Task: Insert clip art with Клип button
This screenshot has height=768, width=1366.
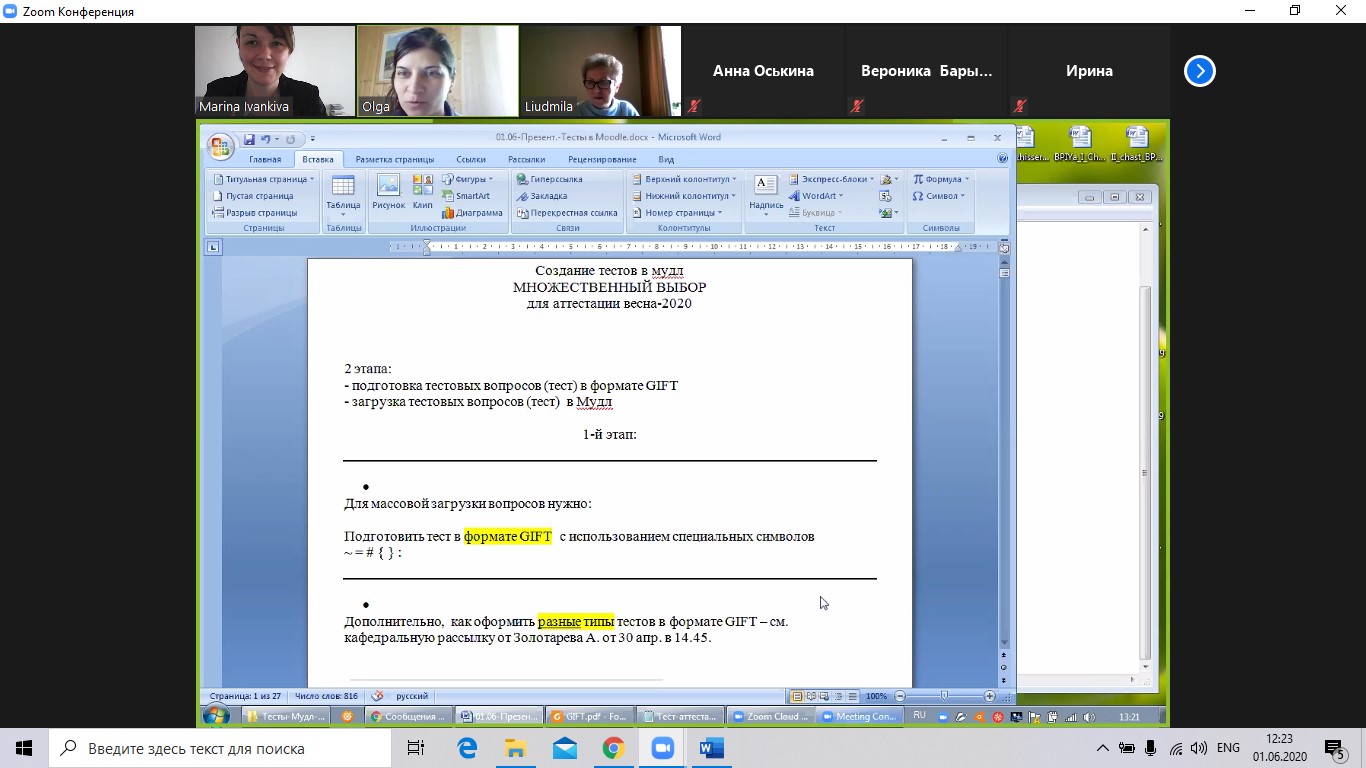Action: click(x=423, y=192)
